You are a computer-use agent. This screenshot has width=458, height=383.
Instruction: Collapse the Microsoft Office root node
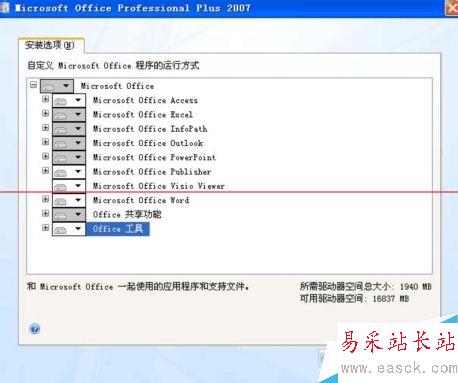(x=33, y=84)
